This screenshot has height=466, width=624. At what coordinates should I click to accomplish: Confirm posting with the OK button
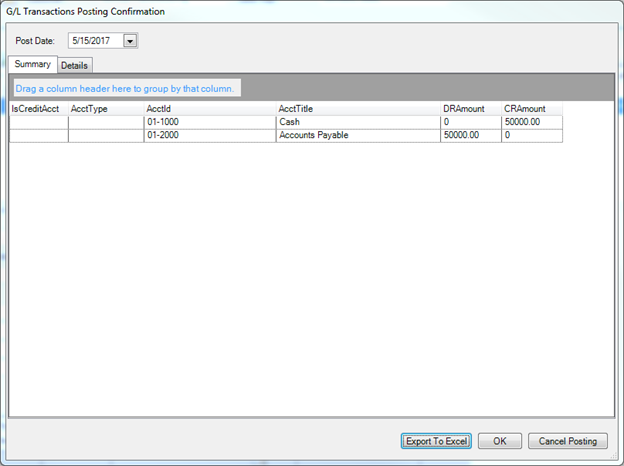click(x=500, y=441)
